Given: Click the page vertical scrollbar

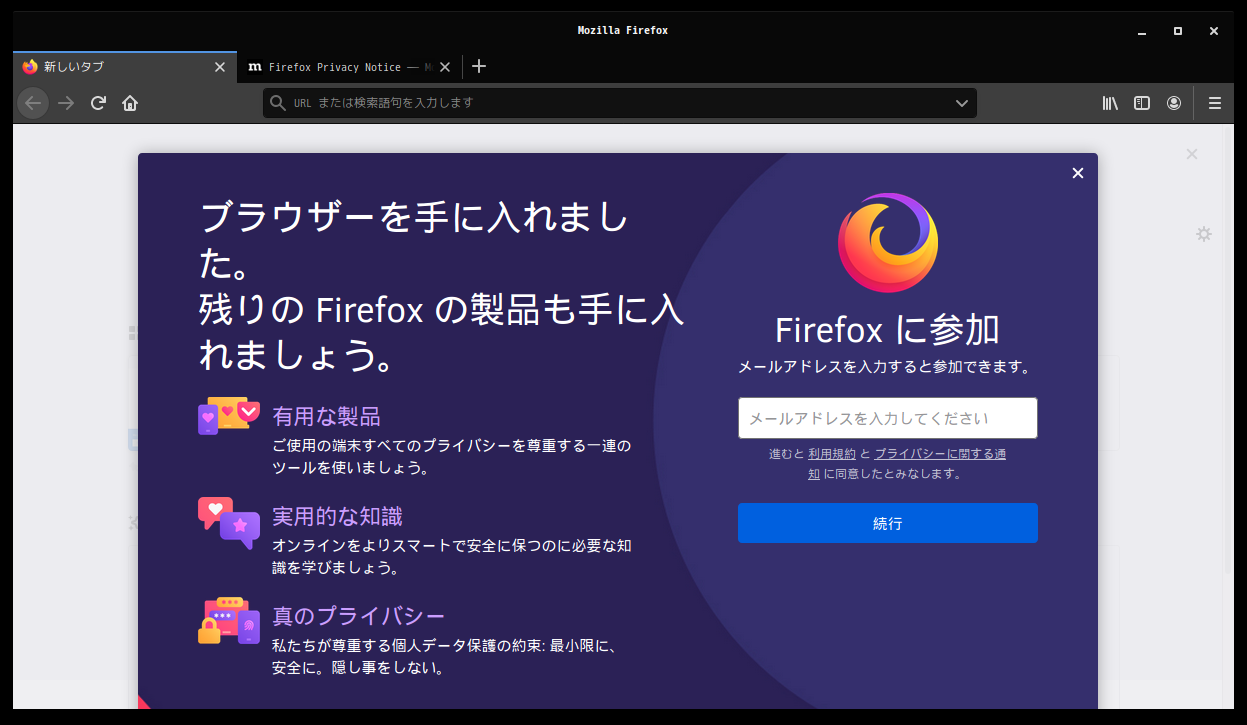Looking at the screenshot, I should (x=1229, y=350).
